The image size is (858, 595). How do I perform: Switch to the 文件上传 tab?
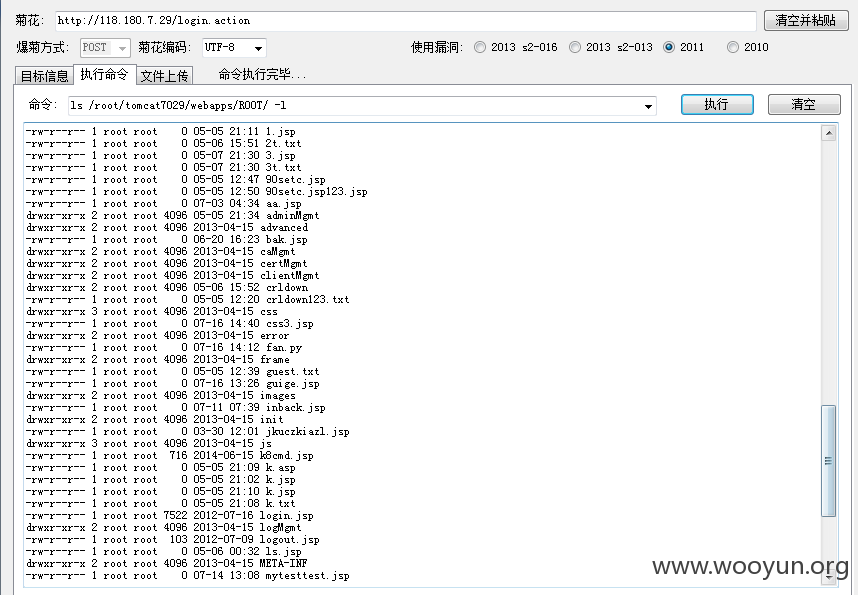164,76
